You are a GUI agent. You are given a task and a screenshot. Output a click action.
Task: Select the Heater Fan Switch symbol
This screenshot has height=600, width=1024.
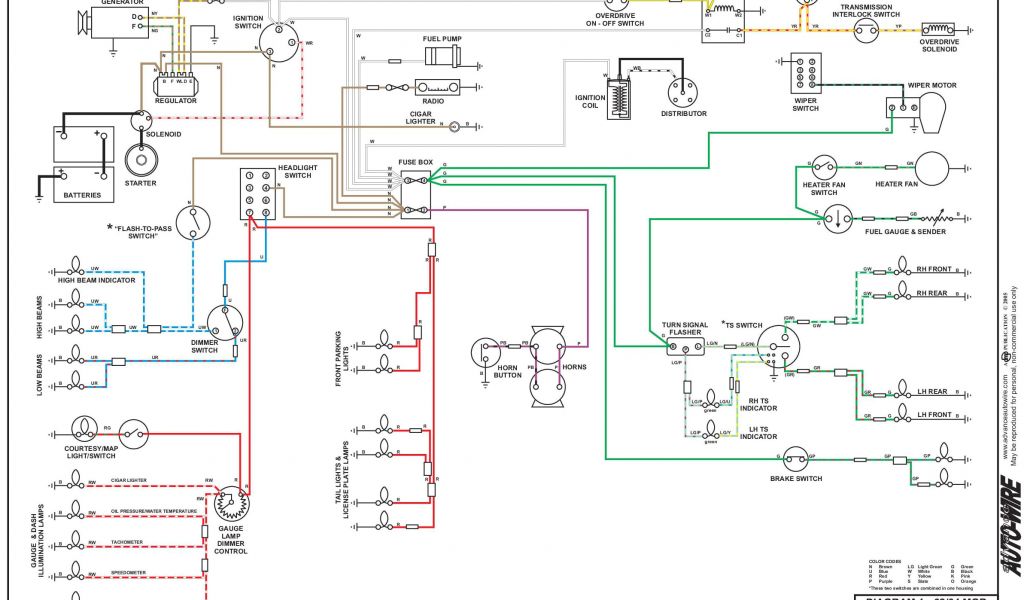826,167
